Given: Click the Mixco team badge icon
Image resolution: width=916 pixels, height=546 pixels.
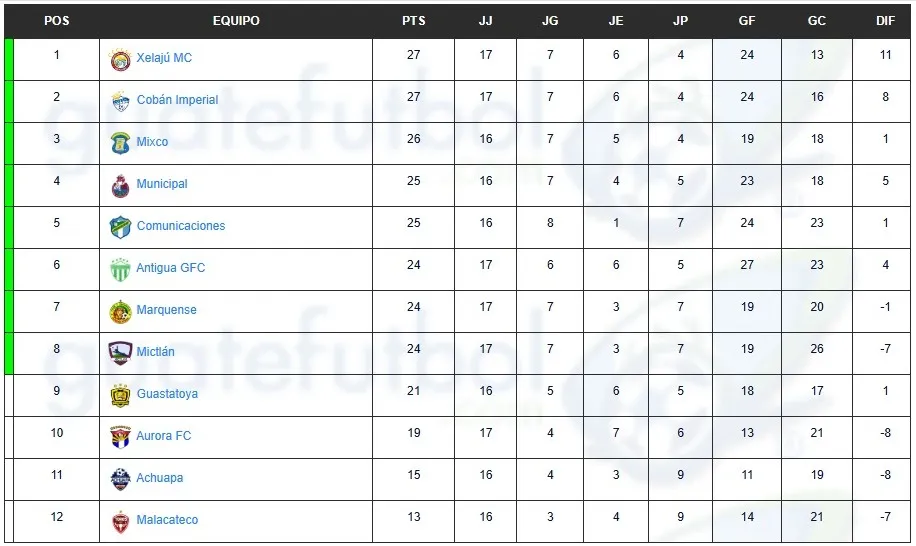Looking at the screenshot, I should point(120,143).
